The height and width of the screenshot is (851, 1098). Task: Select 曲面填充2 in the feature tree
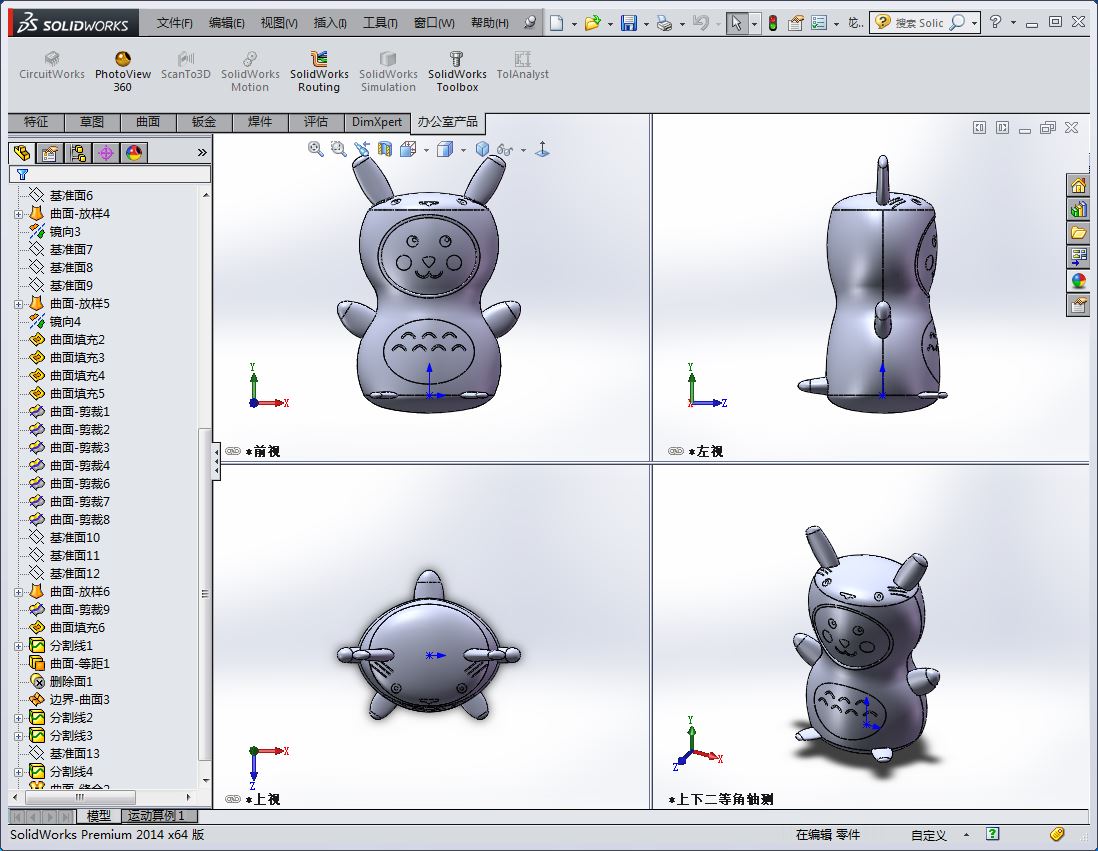[x=77, y=340]
